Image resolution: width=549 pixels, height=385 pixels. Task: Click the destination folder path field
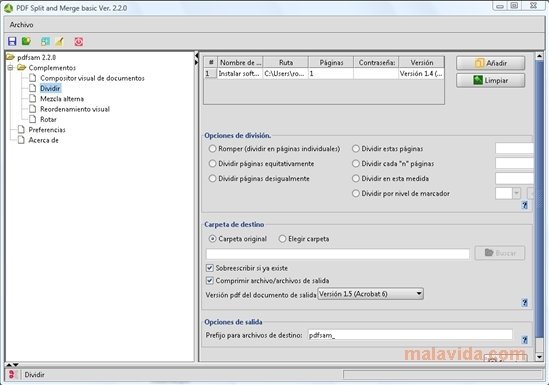click(338, 254)
